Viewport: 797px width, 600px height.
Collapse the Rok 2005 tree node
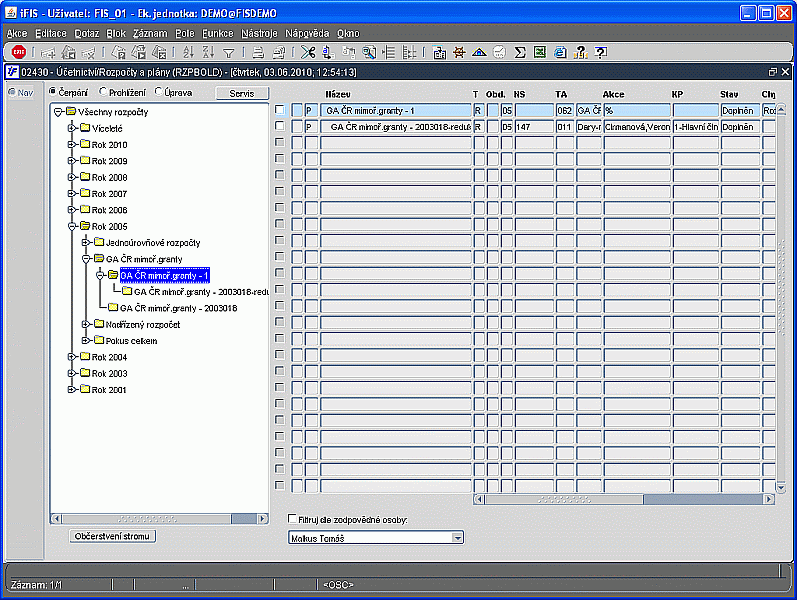click(x=72, y=226)
